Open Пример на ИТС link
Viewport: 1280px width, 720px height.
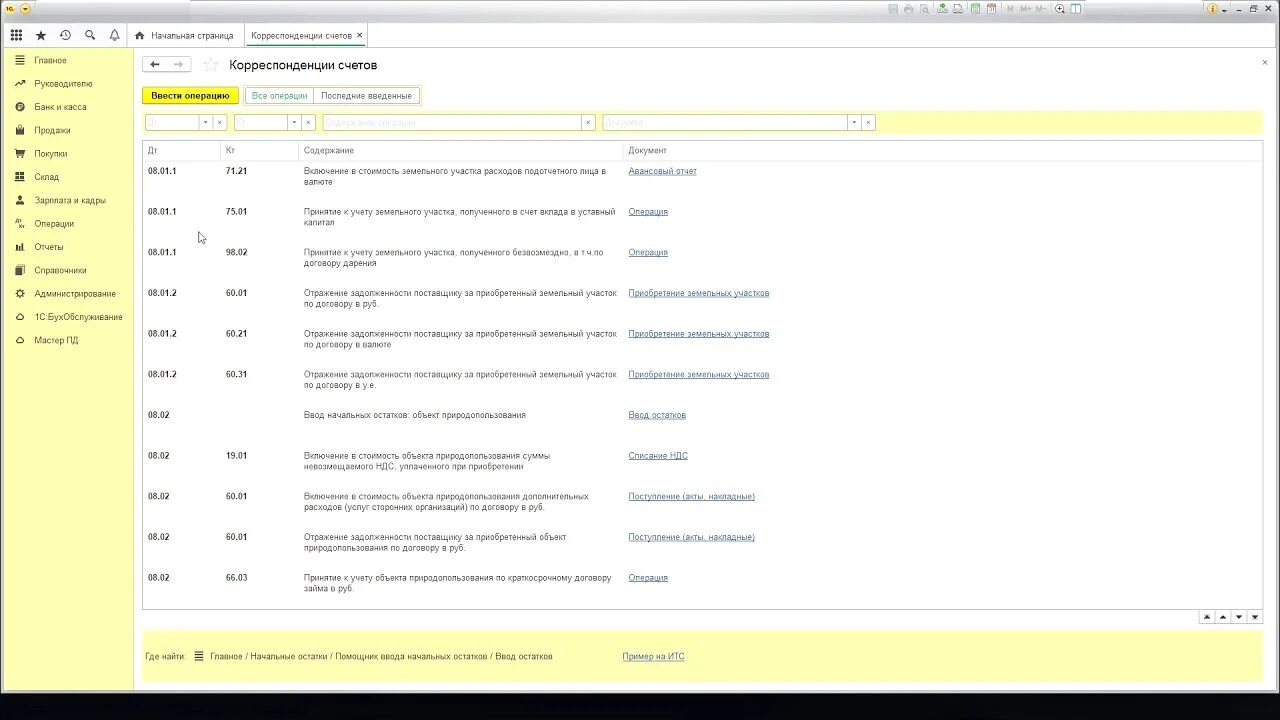[653, 657]
